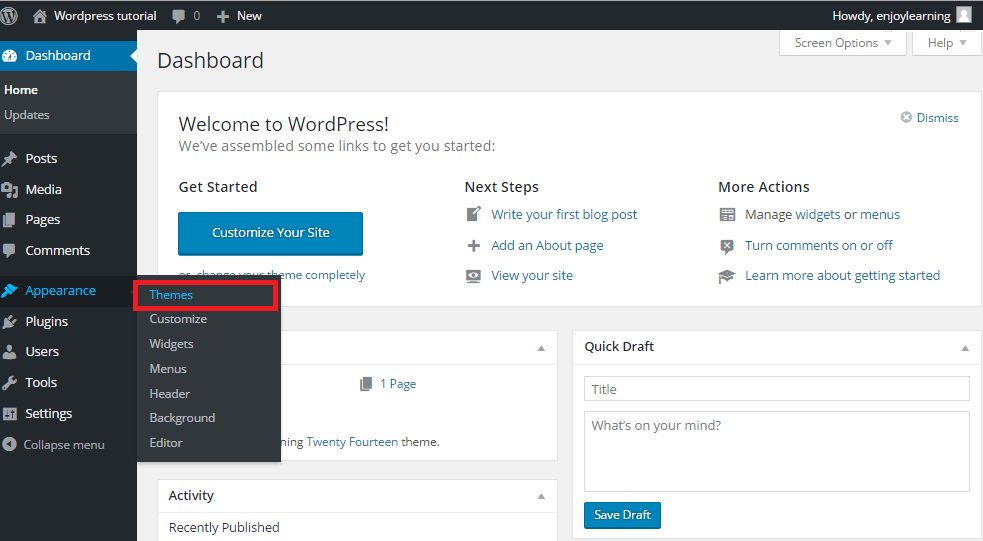The height and width of the screenshot is (541, 983).
Task: Click the Save Draft button
Action: (622, 515)
